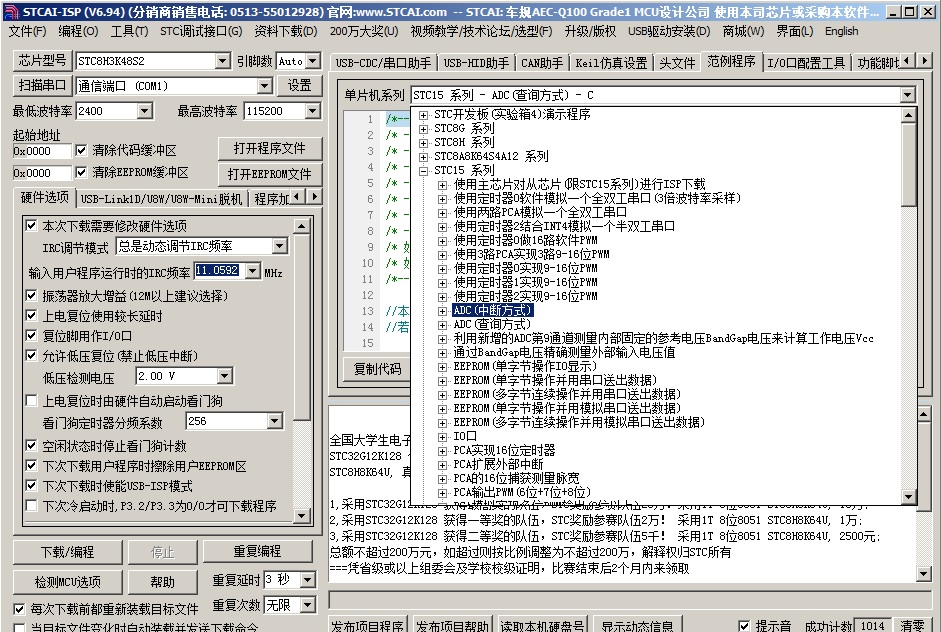Viewport: 941px width, 632px height.
Task: Enable 上电复位时由硬件自动启动看门狗
Action: [x=31, y=400]
